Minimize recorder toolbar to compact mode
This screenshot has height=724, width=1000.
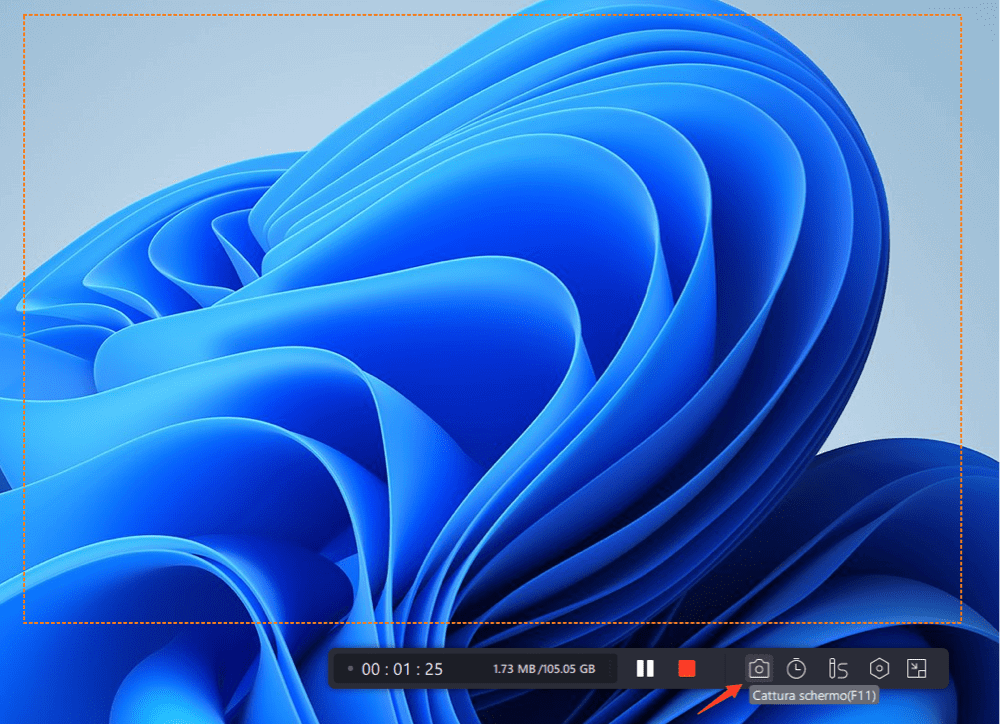tap(916, 669)
